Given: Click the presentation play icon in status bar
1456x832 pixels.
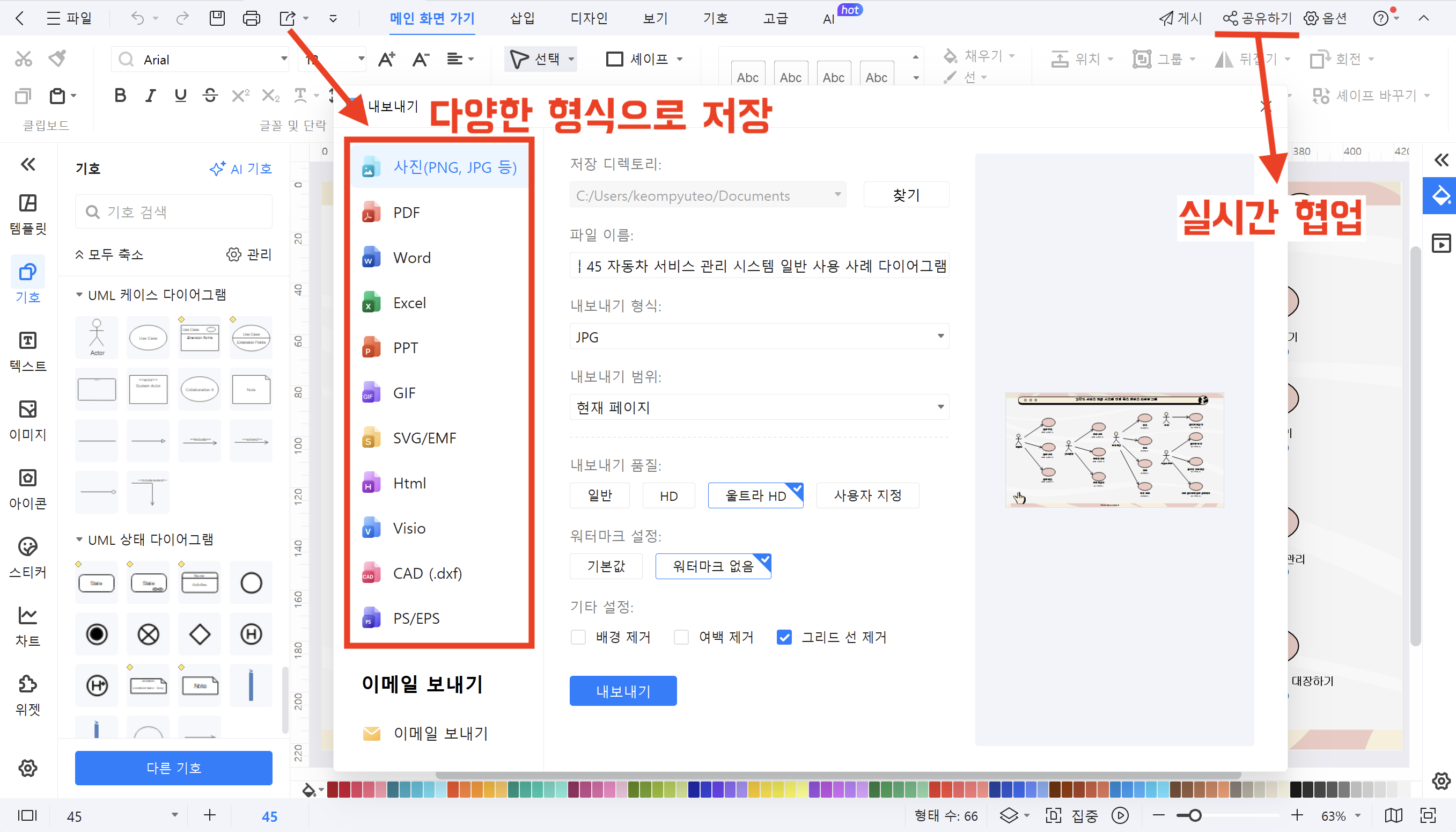Looking at the screenshot, I should point(1120,815).
